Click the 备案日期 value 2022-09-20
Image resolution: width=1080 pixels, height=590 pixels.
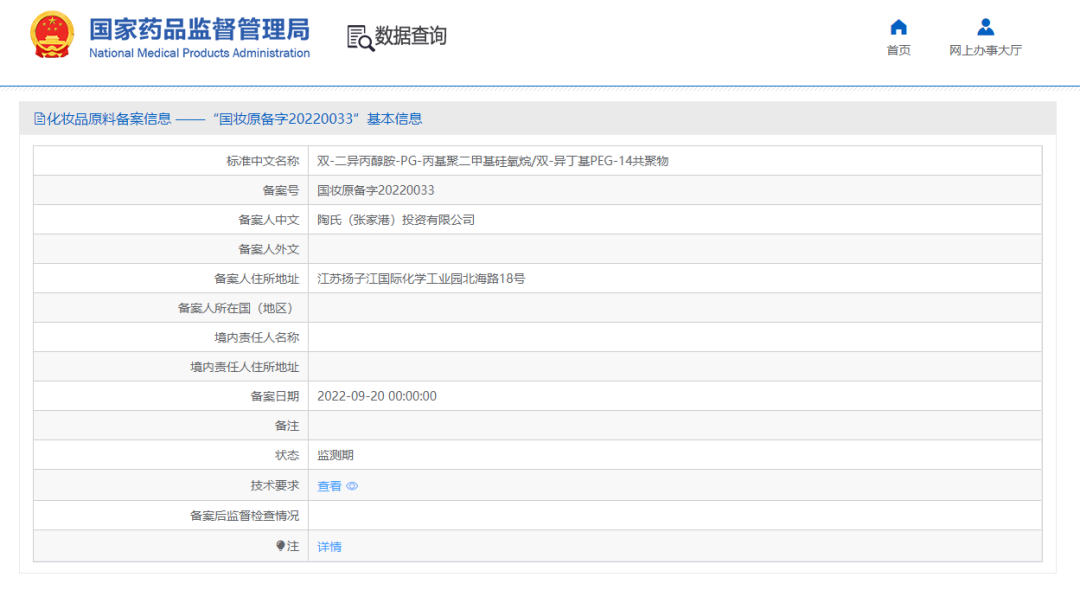[376, 397]
